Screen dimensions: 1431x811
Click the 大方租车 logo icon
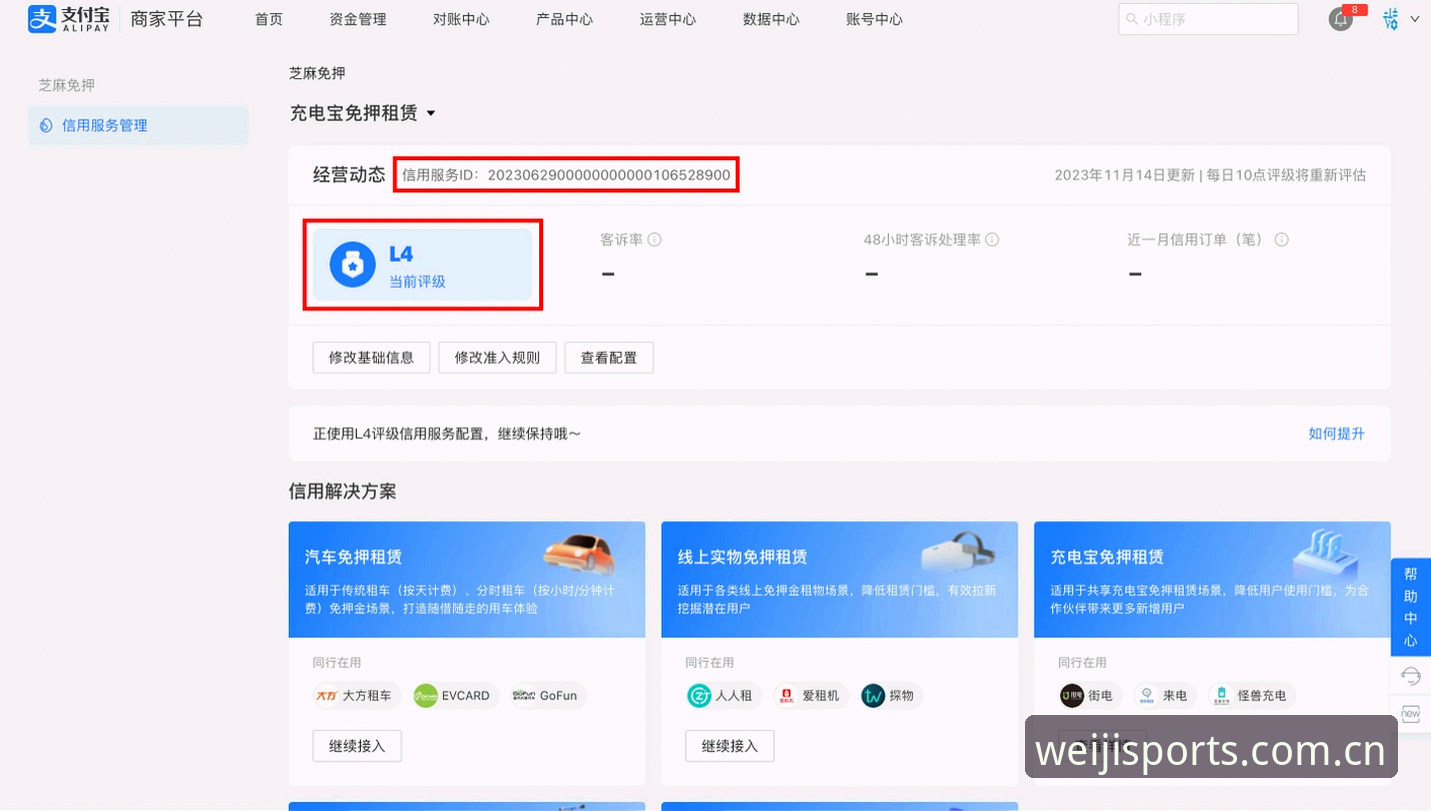327,695
